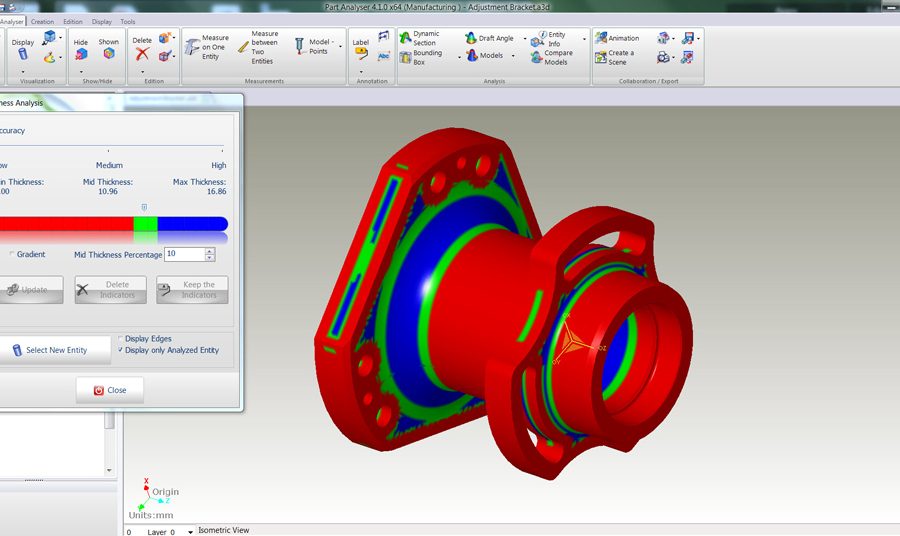Click the camera snapshot export icon
Image resolution: width=900 pixels, height=536 pixels.
click(x=663, y=57)
